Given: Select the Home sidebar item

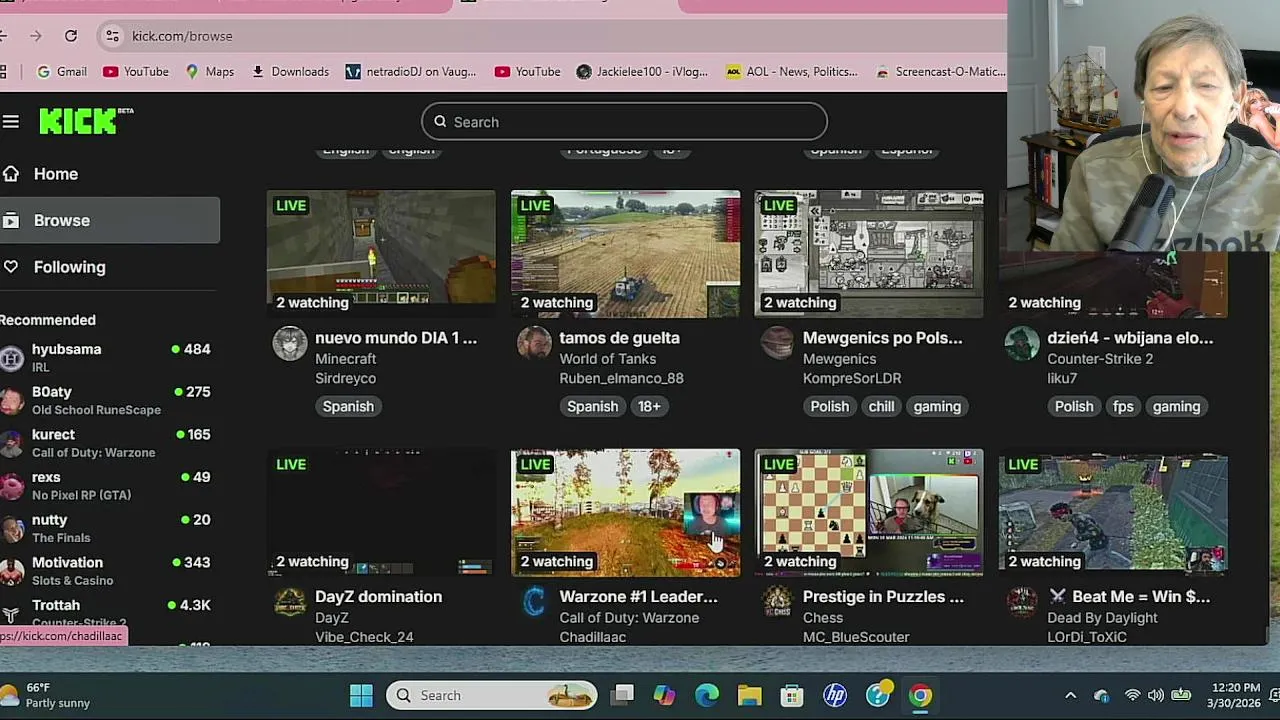Looking at the screenshot, I should [x=110, y=174].
